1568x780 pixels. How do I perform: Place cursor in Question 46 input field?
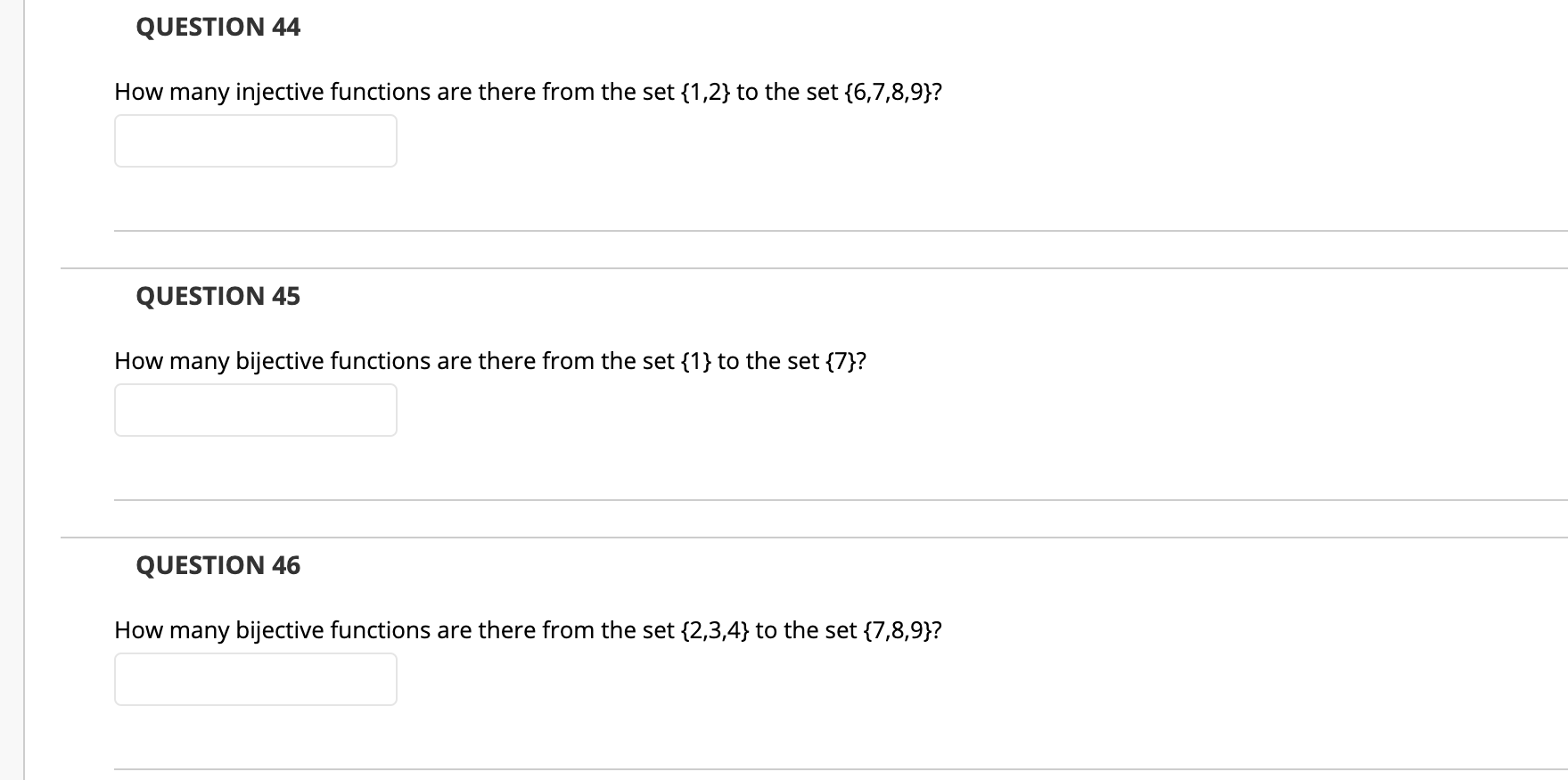pyautogui.click(x=255, y=679)
